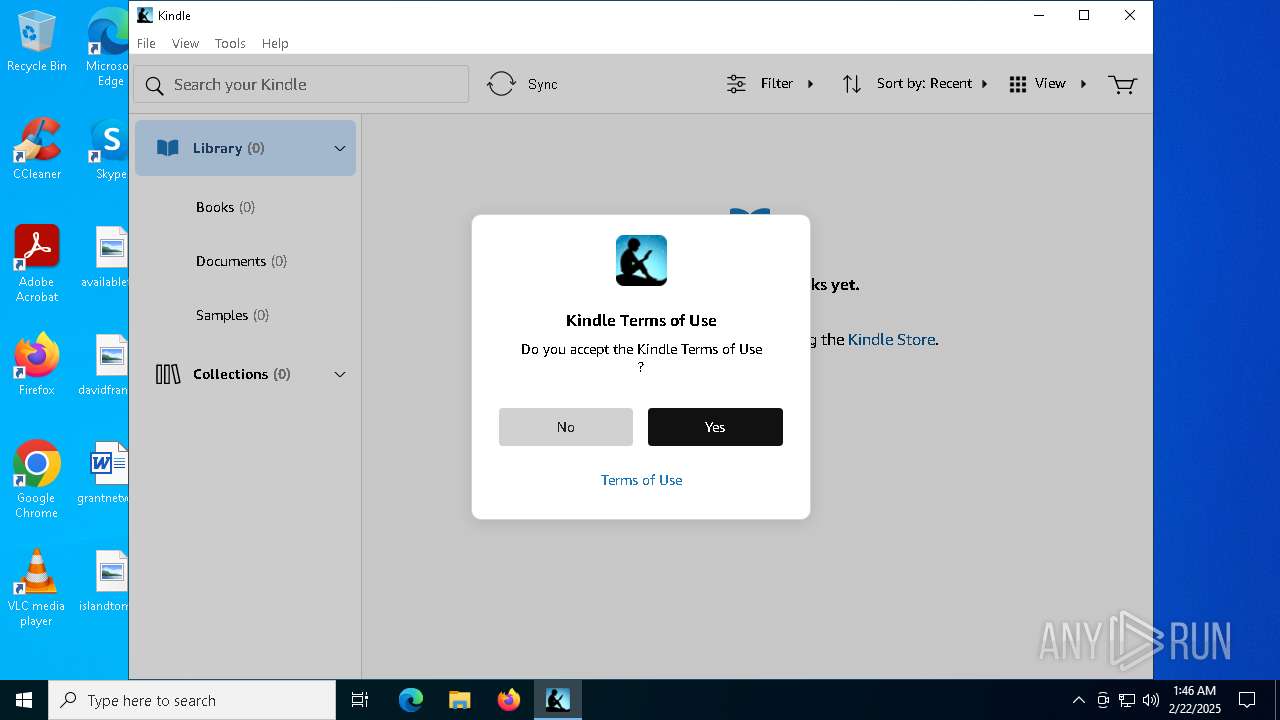Screen dimensions: 1280x720
Task: Open the Windows Start menu
Action: coord(24,700)
